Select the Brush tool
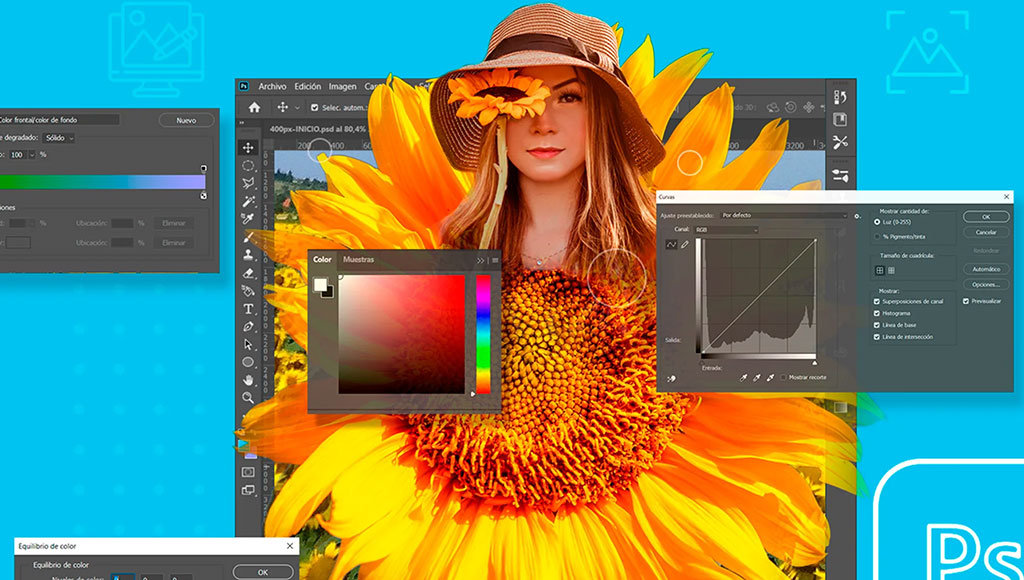Screen dimensions: 1024x580 pos(248,237)
